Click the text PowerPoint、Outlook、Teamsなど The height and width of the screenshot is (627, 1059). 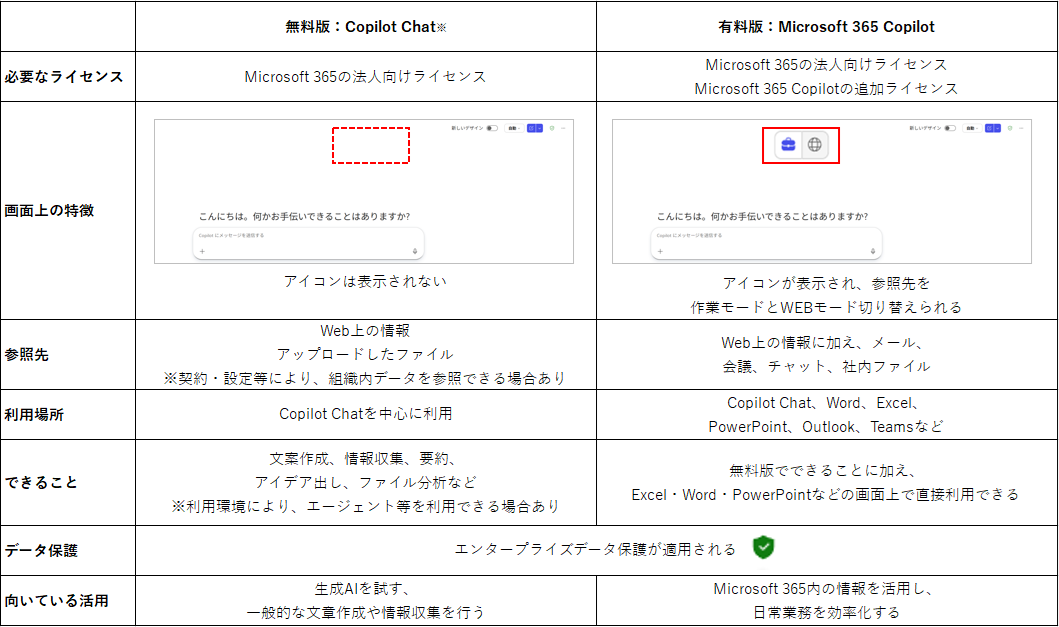[826, 427]
